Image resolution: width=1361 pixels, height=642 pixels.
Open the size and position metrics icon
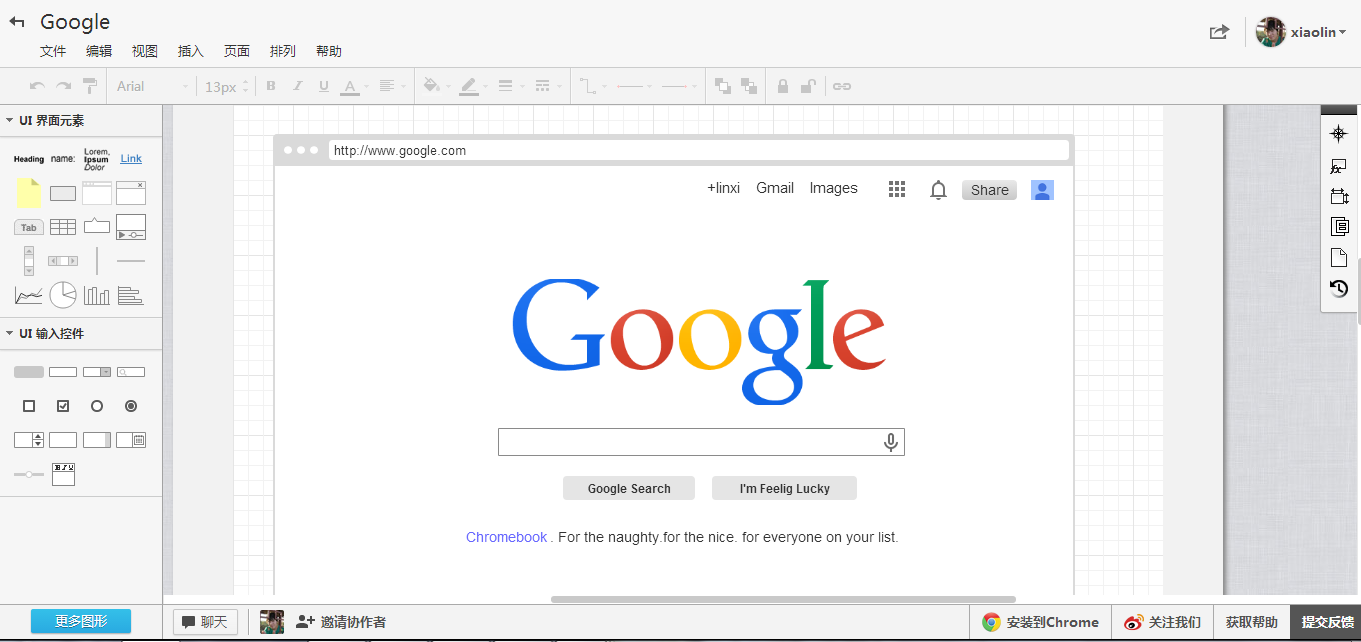point(1339,197)
